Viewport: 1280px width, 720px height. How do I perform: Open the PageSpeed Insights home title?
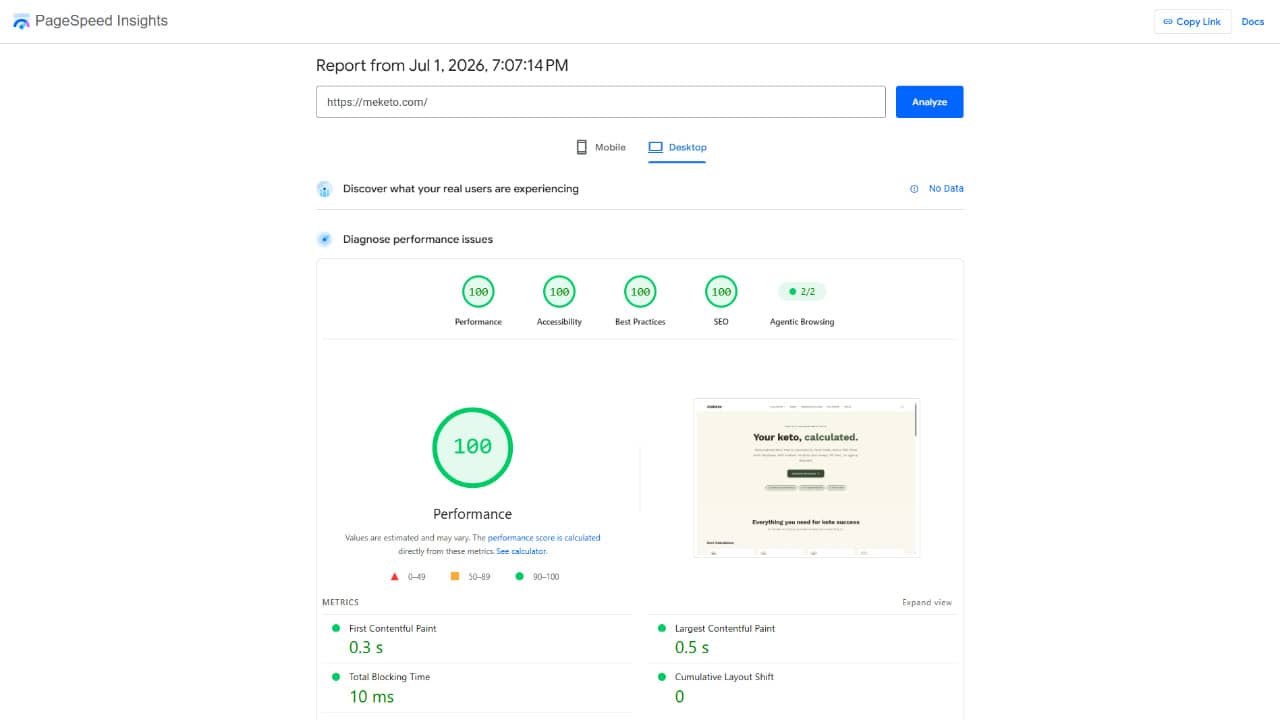(101, 21)
